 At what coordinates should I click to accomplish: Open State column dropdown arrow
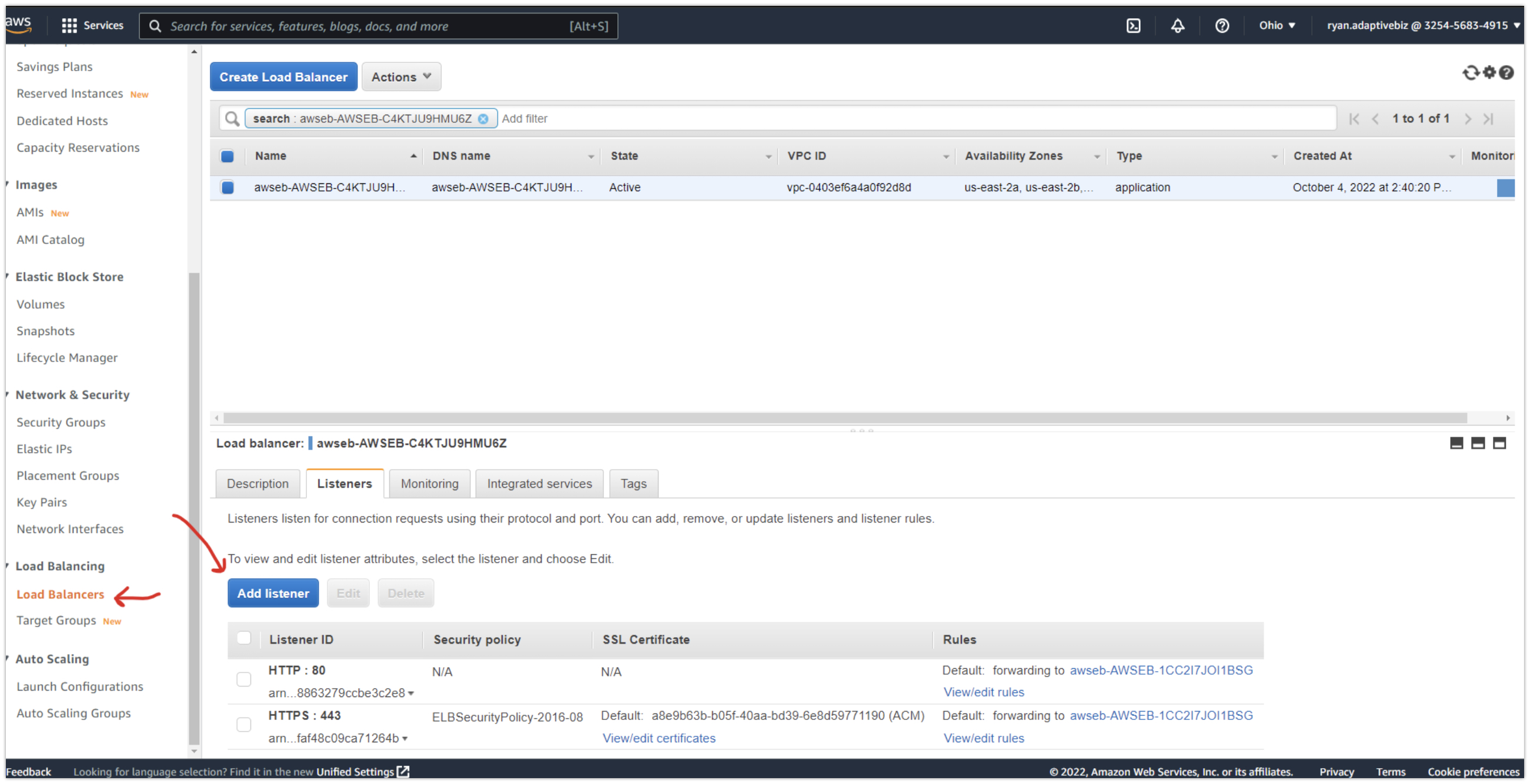(768, 157)
